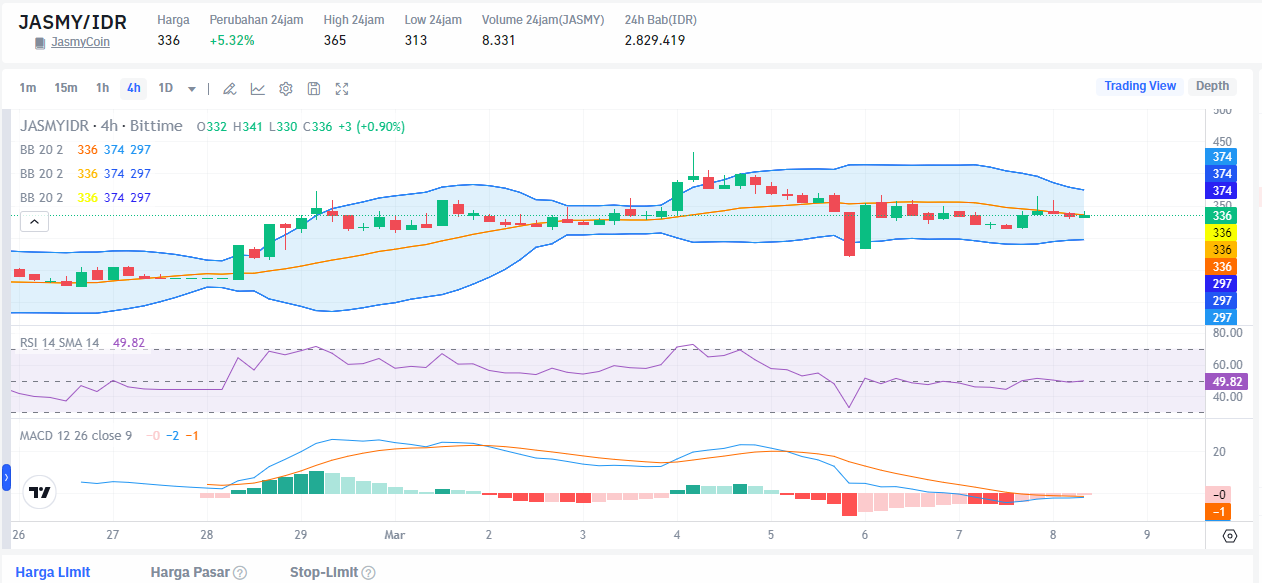This screenshot has width=1262, height=583.
Task: Click the help icon next to Stop-Limit
Action: click(368, 573)
